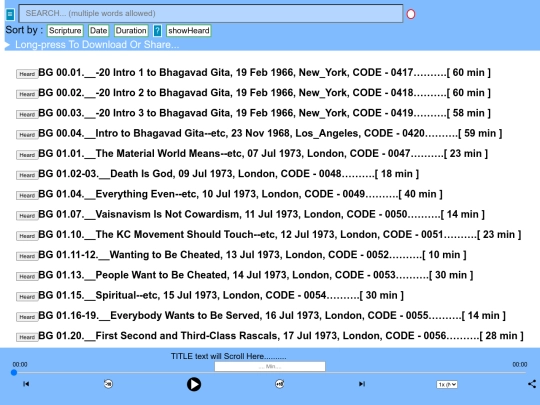Toggle the showHeard button

[x=188, y=31]
